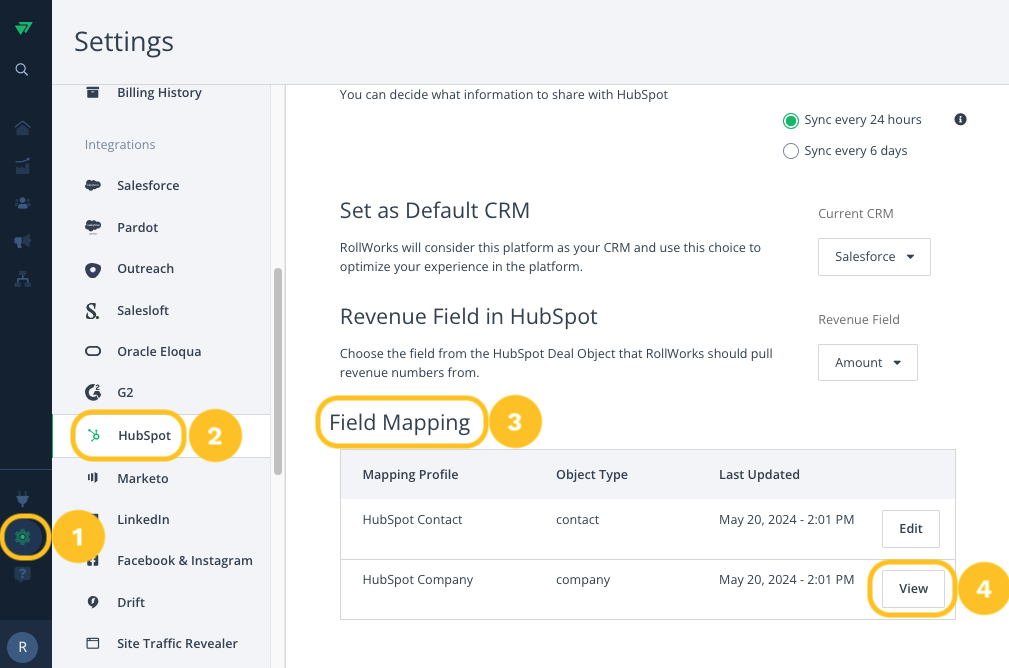Viewport: 1009px width, 668px height.
Task: Click the settings gear icon
Action: tap(23, 537)
